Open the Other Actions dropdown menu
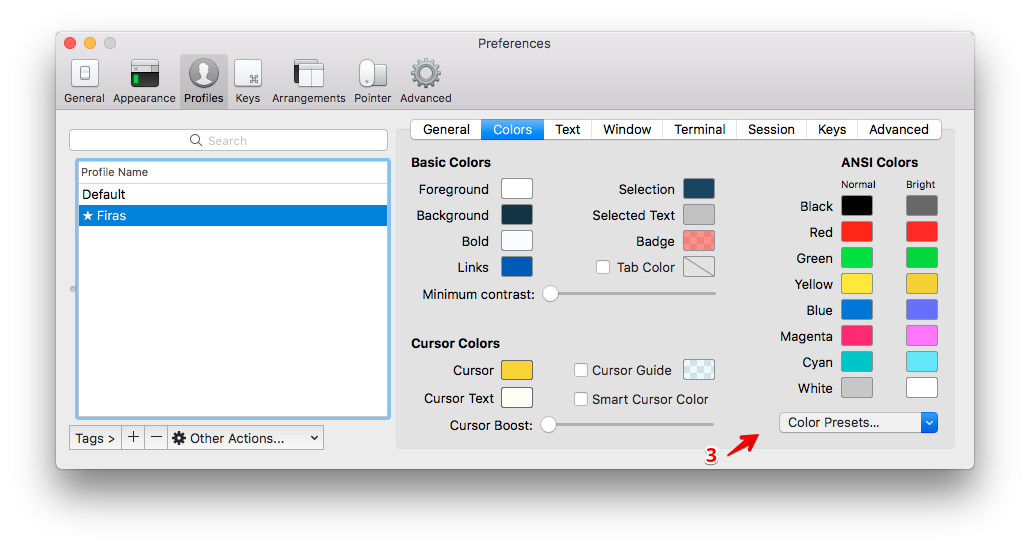Image resolution: width=1030 pixels, height=549 pixels. pos(246,437)
